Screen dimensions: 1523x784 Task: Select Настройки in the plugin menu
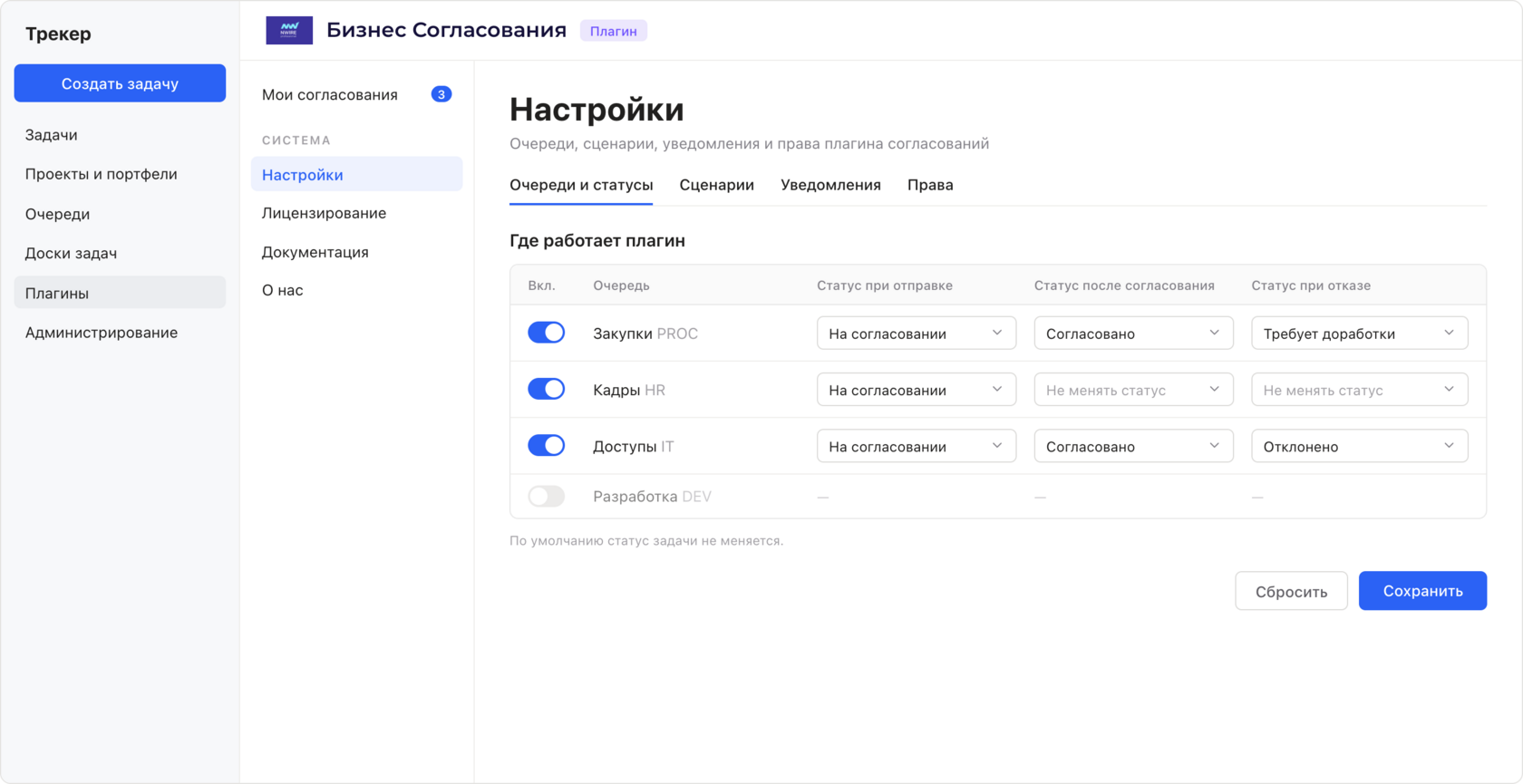click(356, 174)
